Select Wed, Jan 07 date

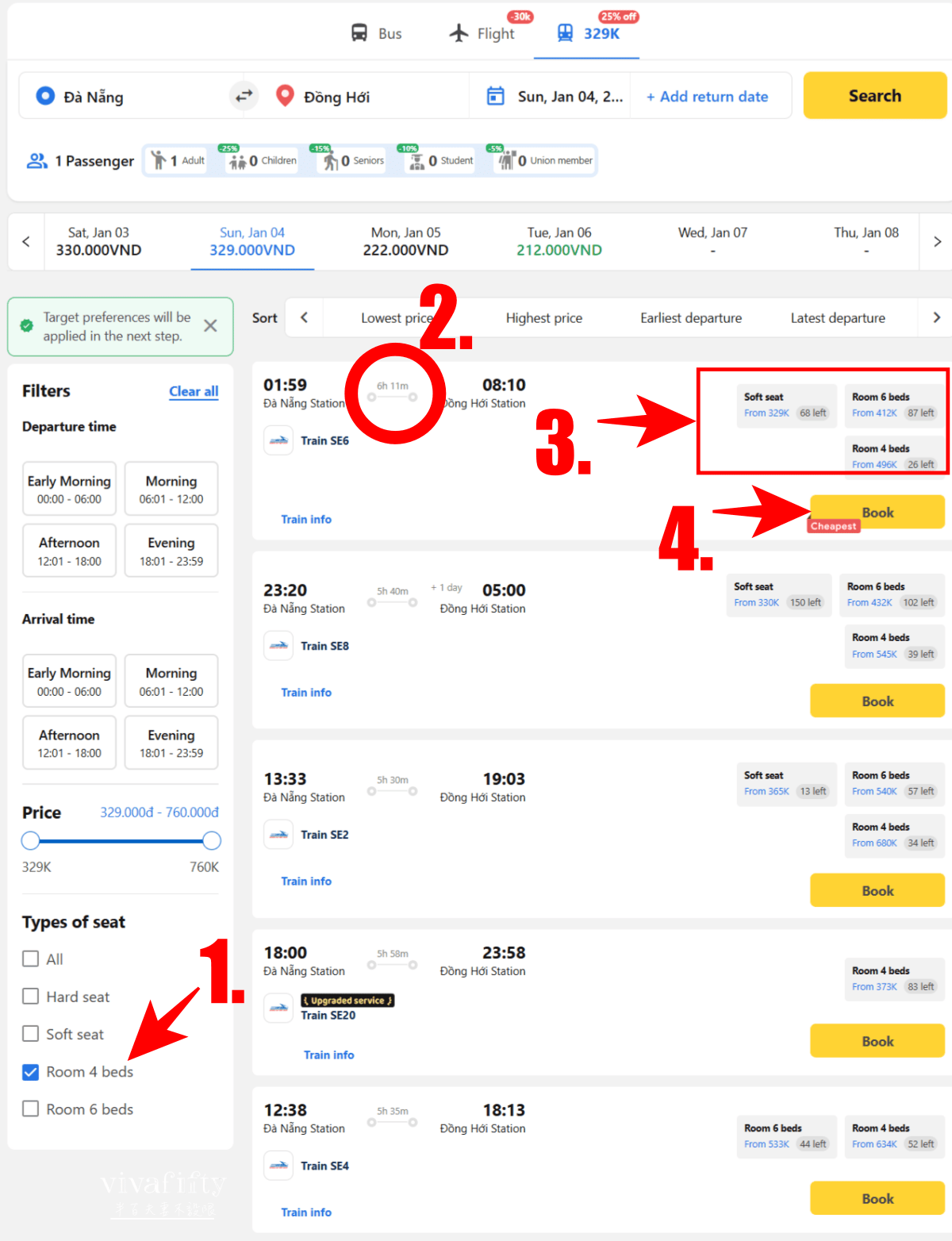(x=712, y=241)
